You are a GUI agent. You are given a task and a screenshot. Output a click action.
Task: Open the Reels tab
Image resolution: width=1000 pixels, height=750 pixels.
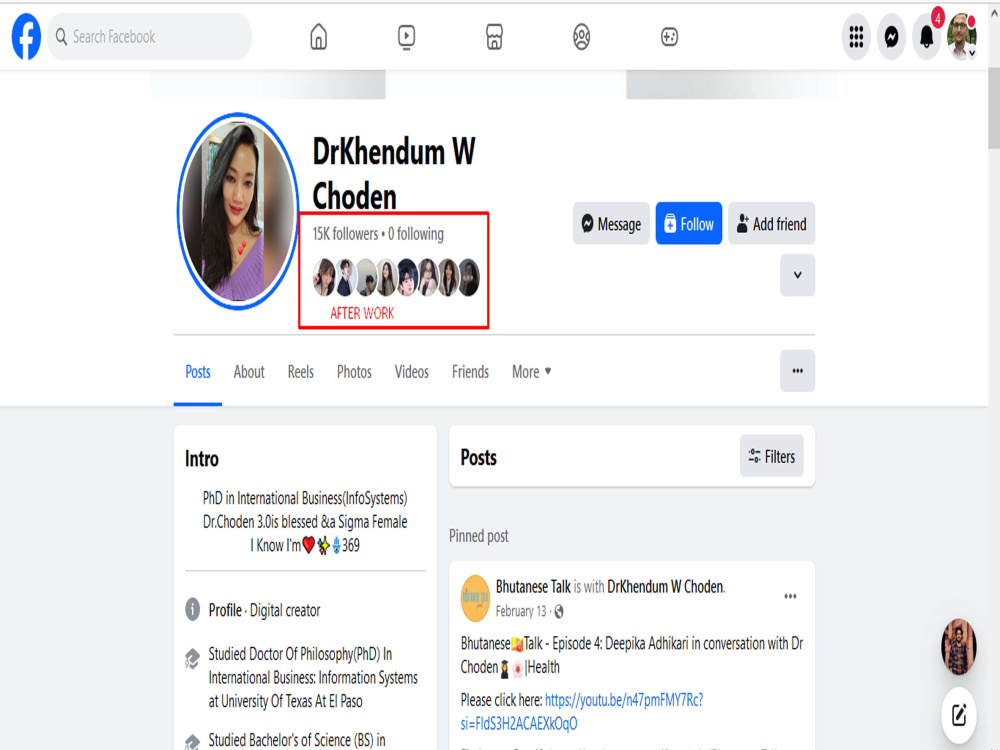[300, 372]
